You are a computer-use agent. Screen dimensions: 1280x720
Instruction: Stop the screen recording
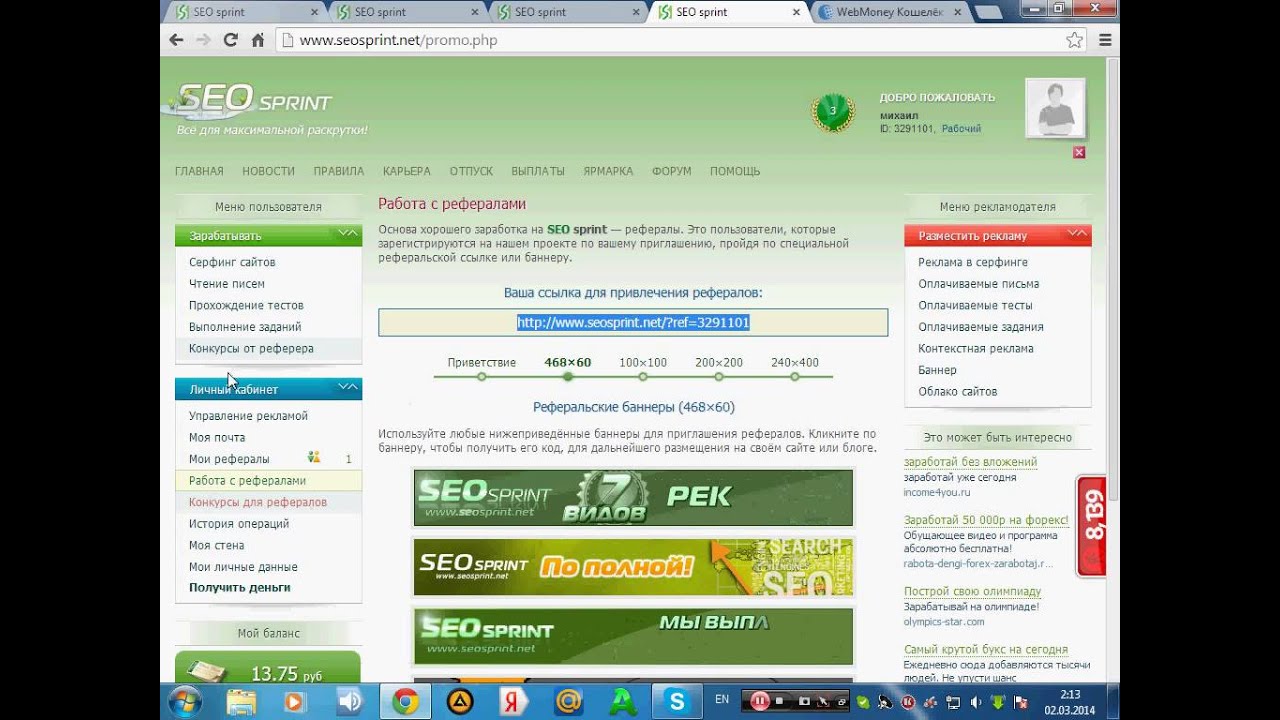[x=779, y=701]
